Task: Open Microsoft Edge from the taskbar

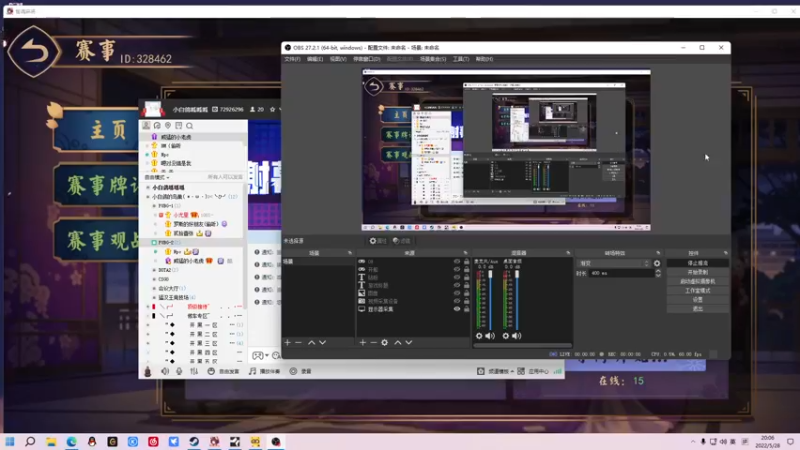Action: coord(71,441)
